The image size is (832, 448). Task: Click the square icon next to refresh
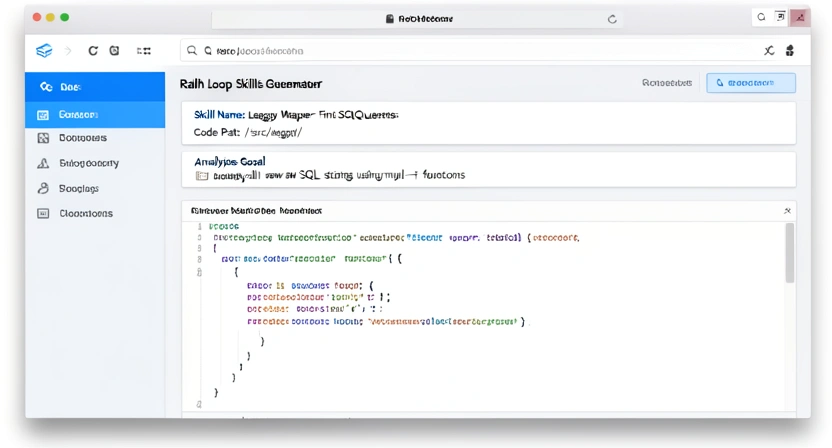pyautogui.click(x=114, y=50)
